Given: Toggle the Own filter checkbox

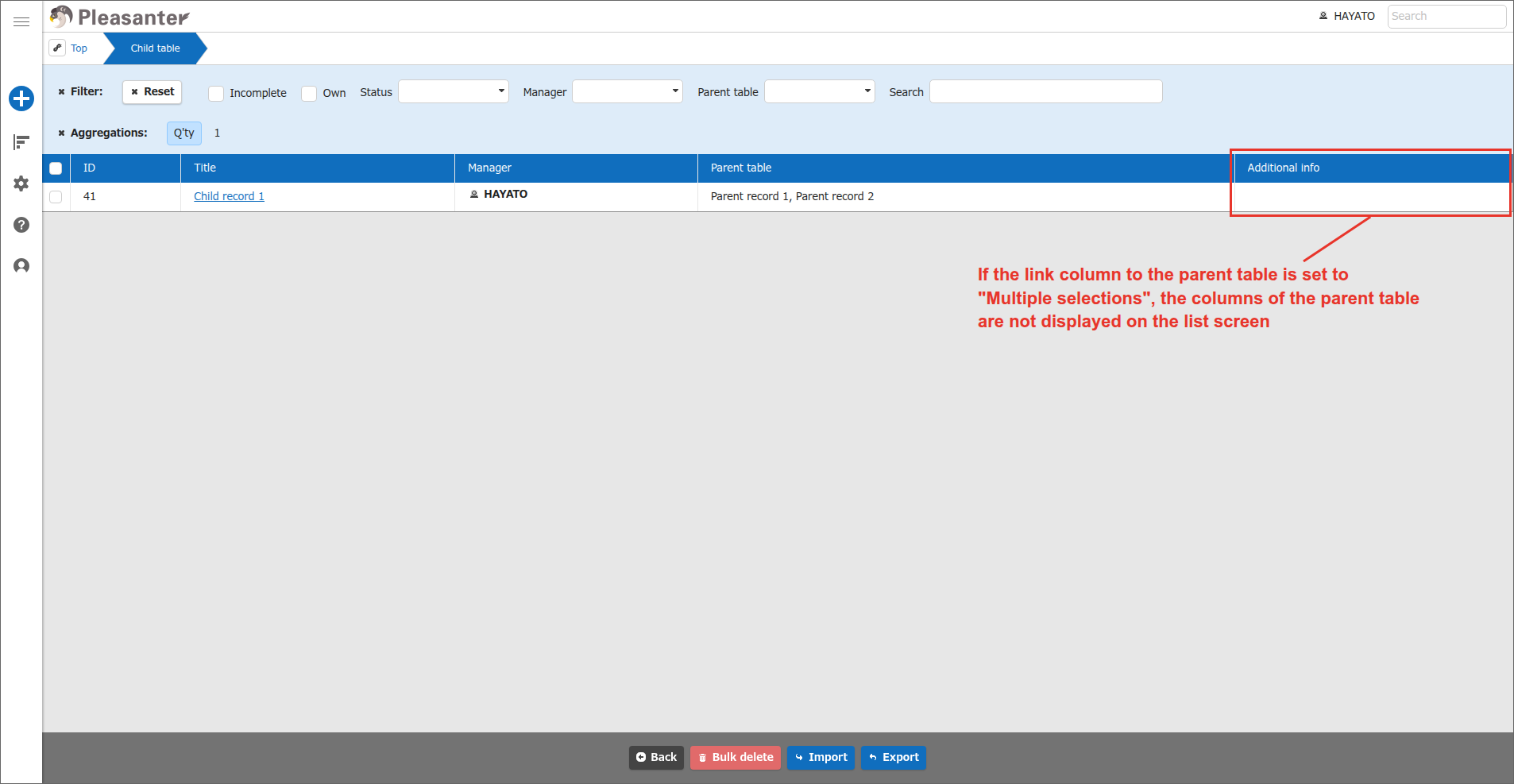Looking at the screenshot, I should pyautogui.click(x=309, y=93).
